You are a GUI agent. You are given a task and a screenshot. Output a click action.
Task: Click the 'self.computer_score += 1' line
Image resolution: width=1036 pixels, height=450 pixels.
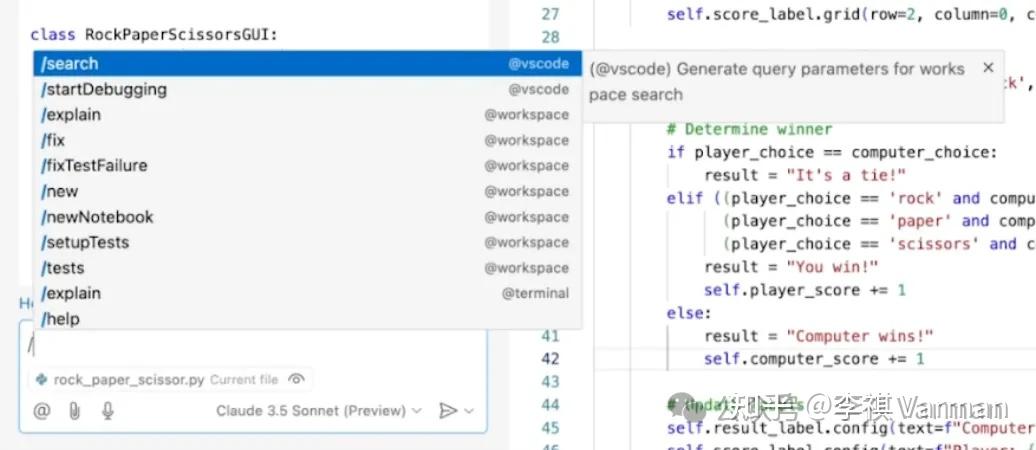[x=814, y=359]
